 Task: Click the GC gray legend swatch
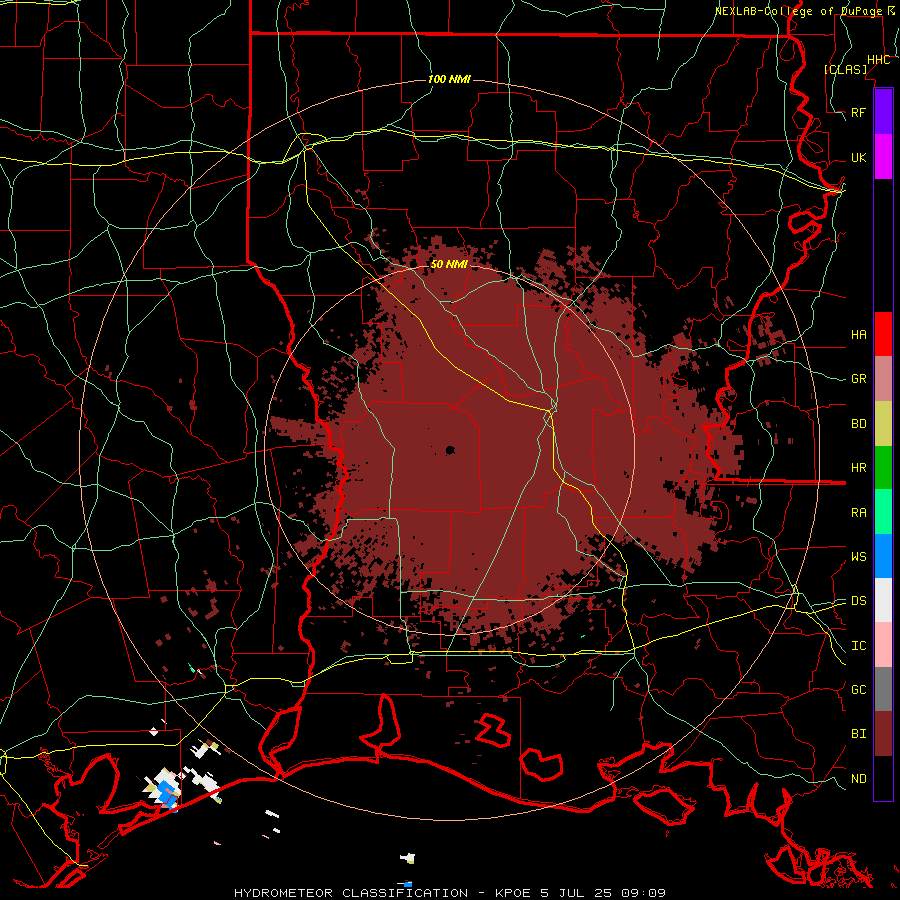pos(883,689)
